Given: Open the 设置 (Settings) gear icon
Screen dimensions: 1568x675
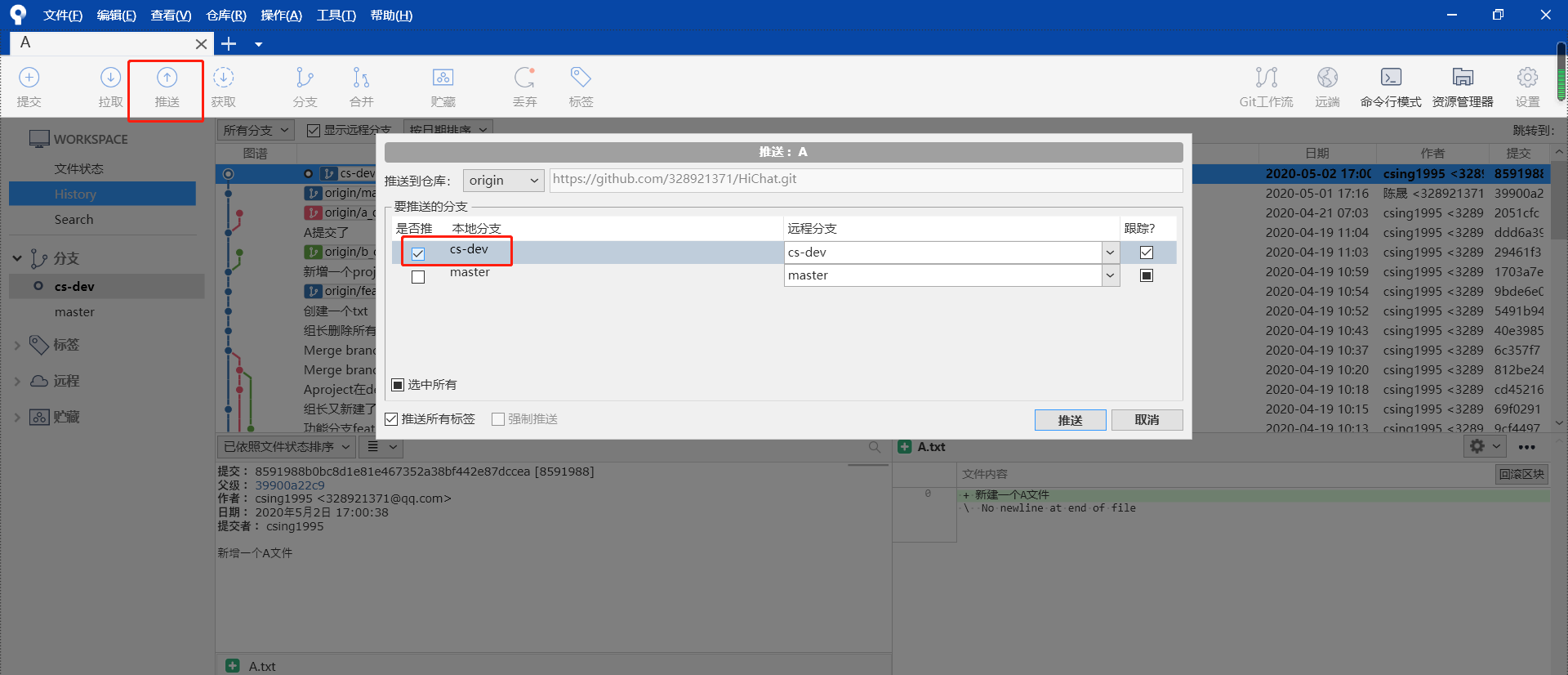Looking at the screenshot, I should [1527, 78].
